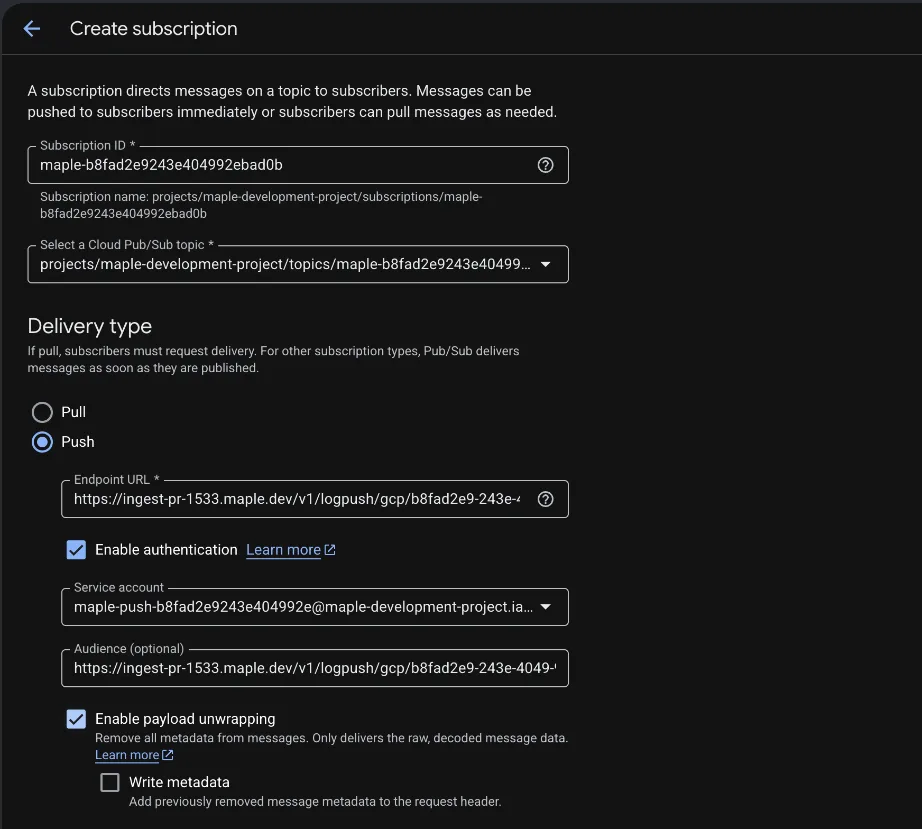The image size is (922, 829).
Task: Click the Enable payload unwrapping label
Action: [x=185, y=719]
